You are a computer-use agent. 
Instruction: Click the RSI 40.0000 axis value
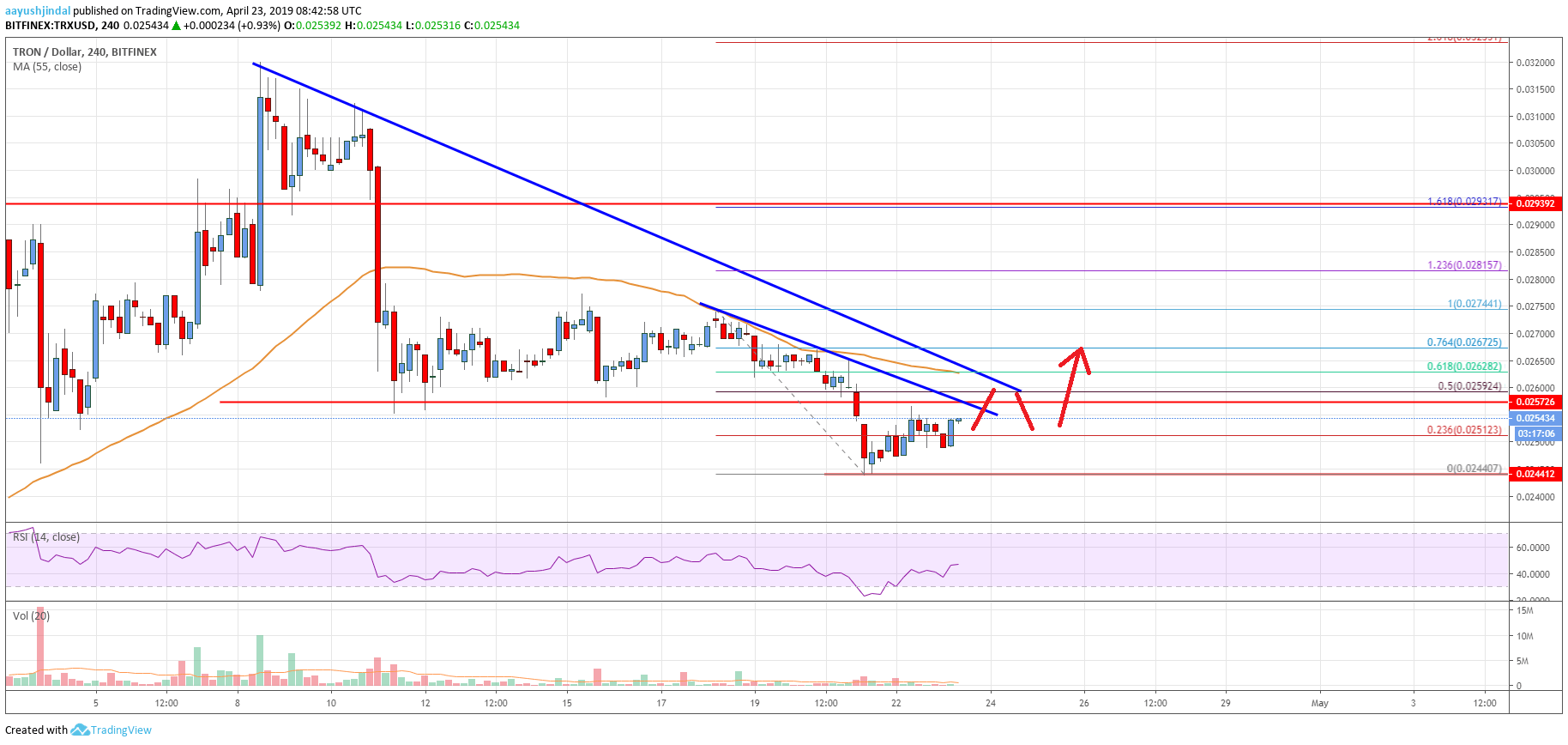pos(1533,574)
